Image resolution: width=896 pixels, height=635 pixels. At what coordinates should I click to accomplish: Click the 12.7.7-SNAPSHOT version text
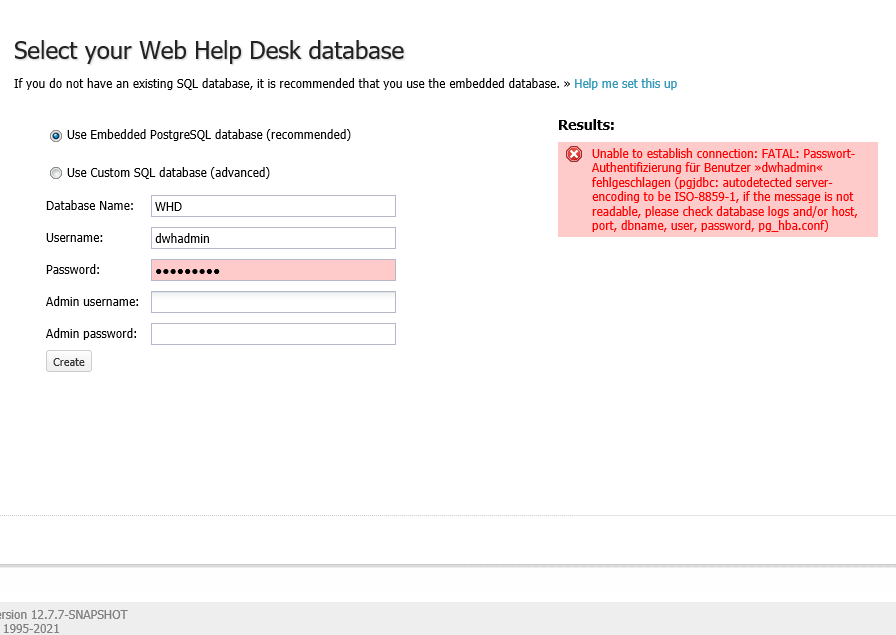(x=79, y=615)
